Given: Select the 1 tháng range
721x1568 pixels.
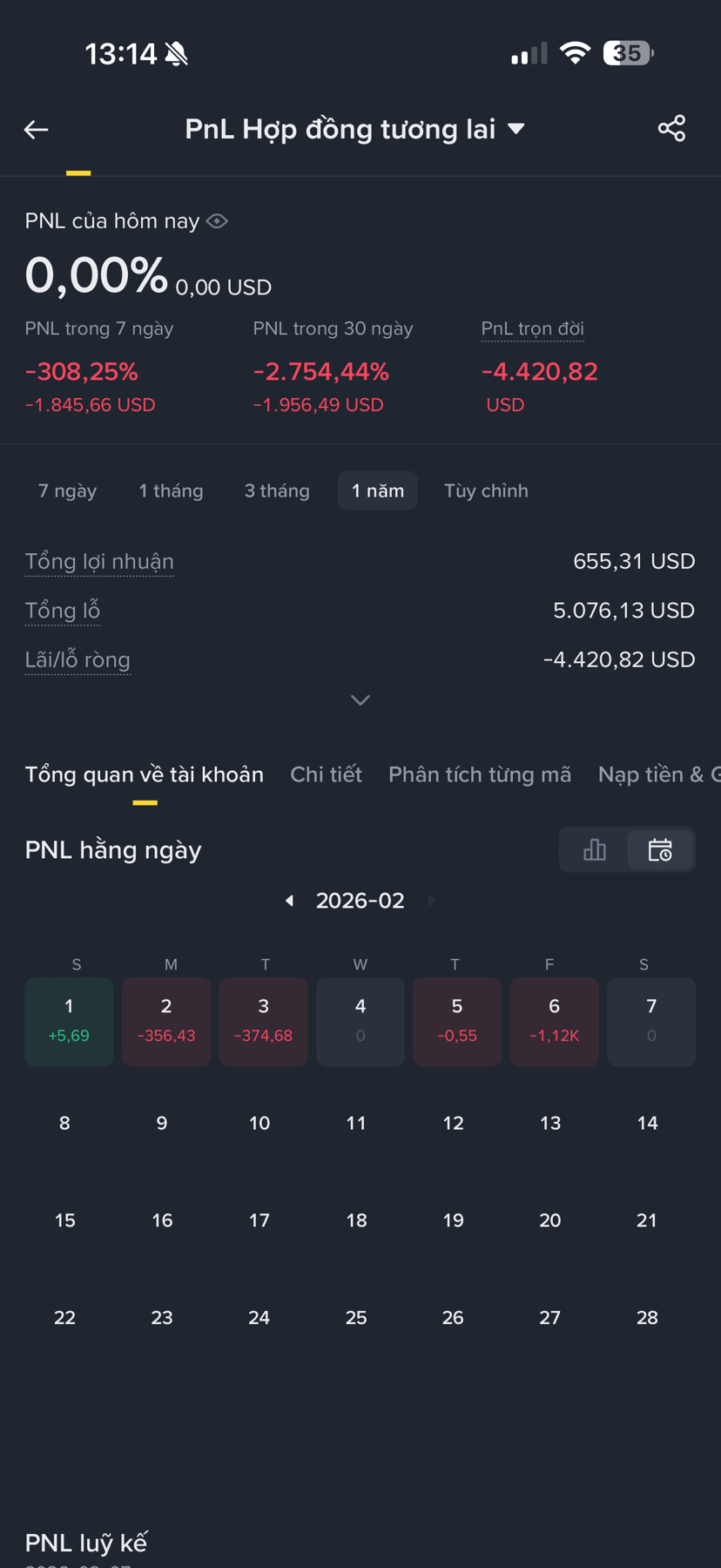Looking at the screenshot, I should click(x=171, y=490).
